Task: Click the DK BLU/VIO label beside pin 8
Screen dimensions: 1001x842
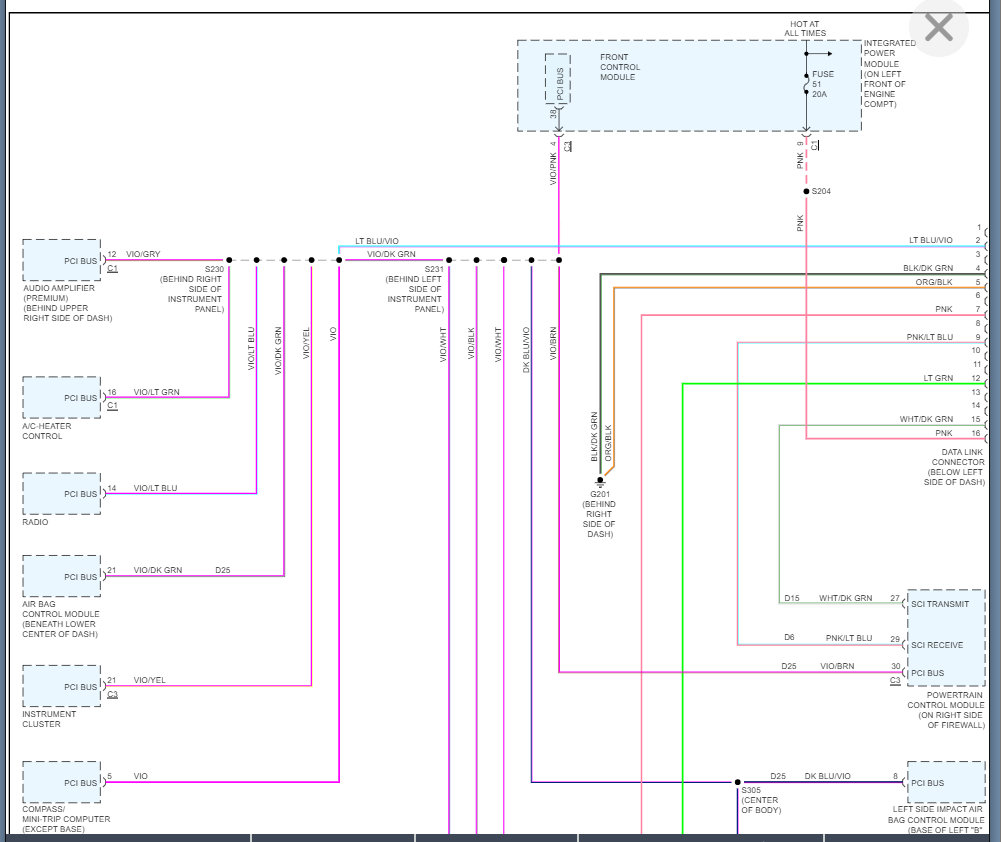Action: coord(827,776)
